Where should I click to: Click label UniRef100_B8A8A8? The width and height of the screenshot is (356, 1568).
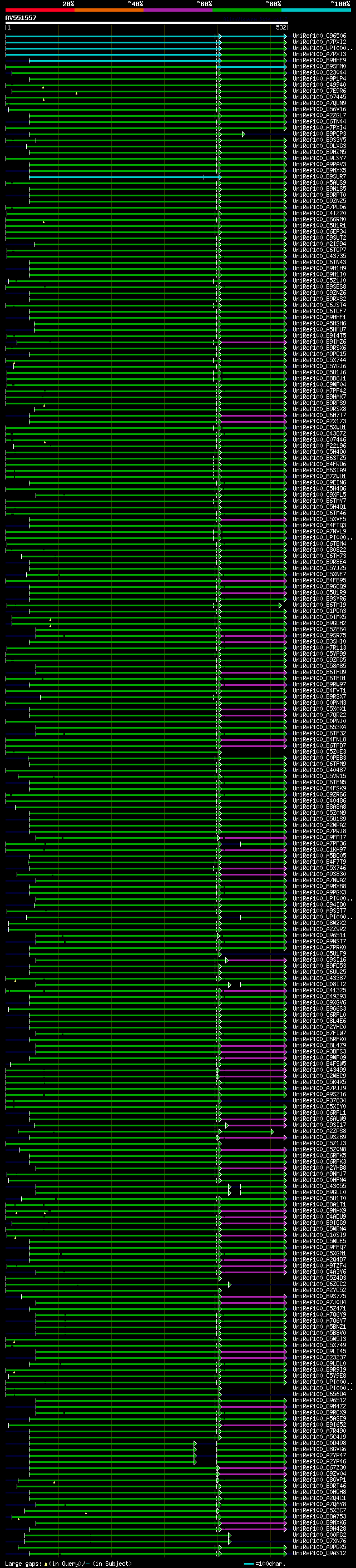[x=319, y=807]
